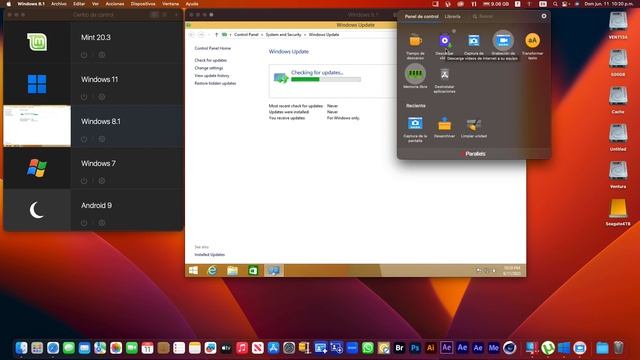This screenshot has width=640, height=360.
Task: Click the power icon for Windows 7
Action: click(x=84, y=181)
